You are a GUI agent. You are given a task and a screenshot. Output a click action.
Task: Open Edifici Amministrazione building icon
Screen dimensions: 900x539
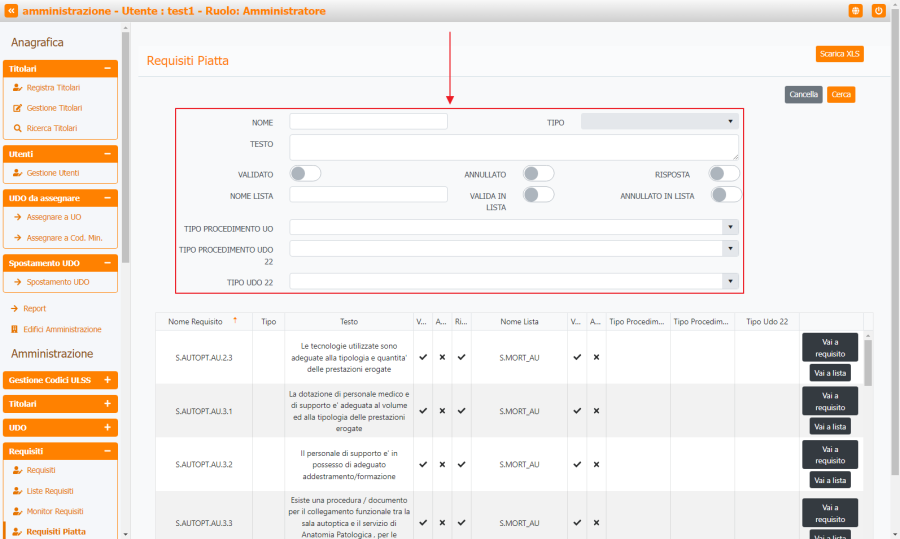(x=15, y=329)
